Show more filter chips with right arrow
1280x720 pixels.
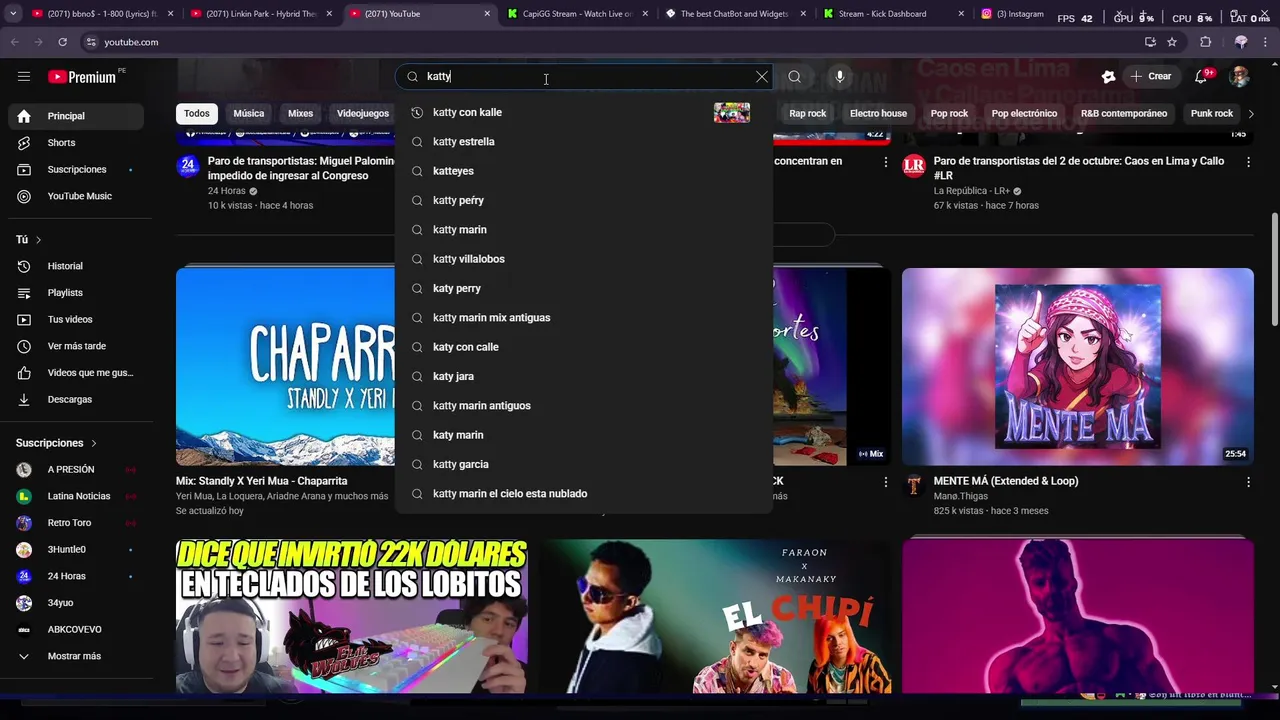pyautogui.click(x=1252, y=113)
